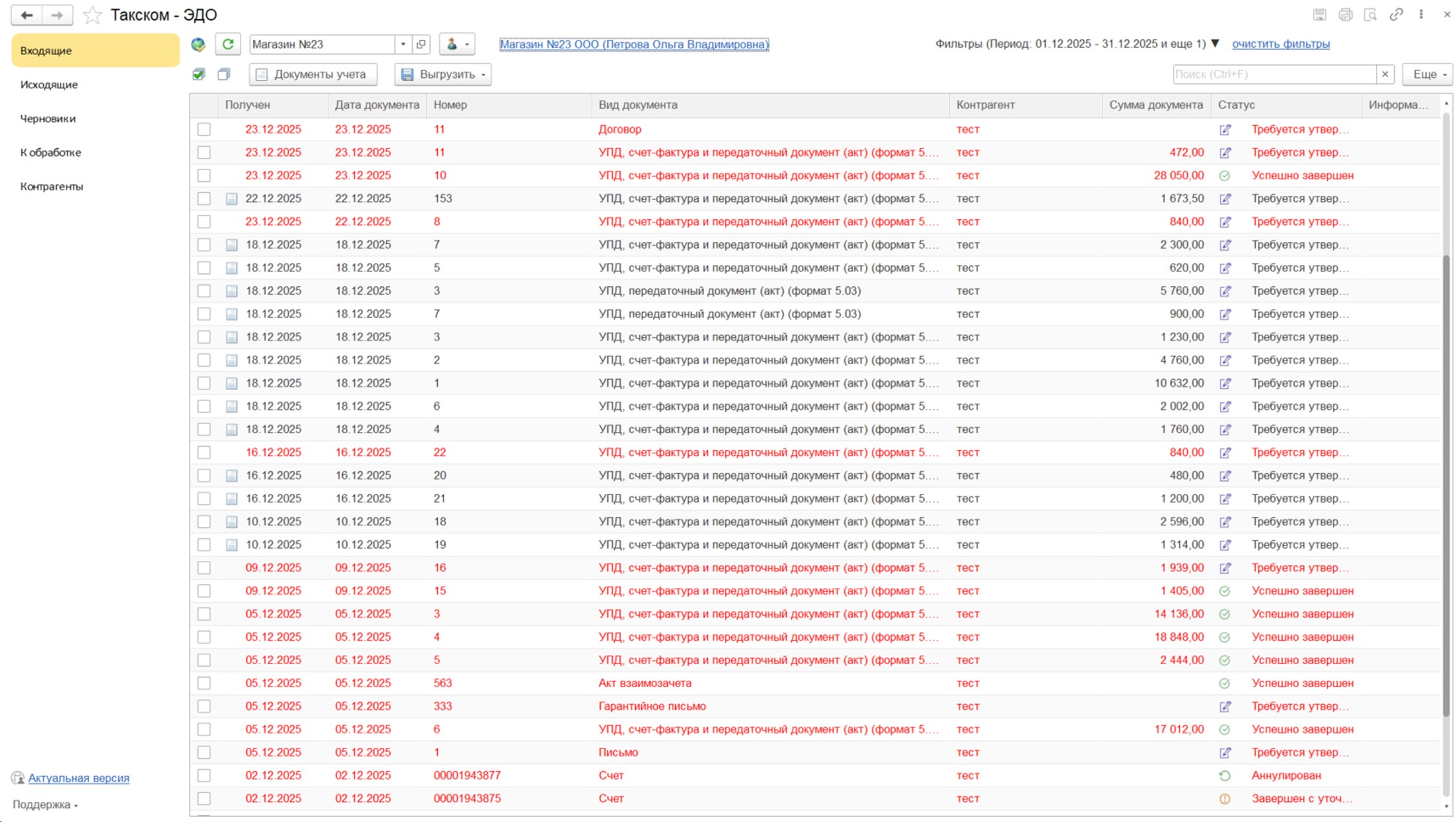Click the uncheck all documents icon
Screen dimensions: 1456x822
(x=224, y=74)
